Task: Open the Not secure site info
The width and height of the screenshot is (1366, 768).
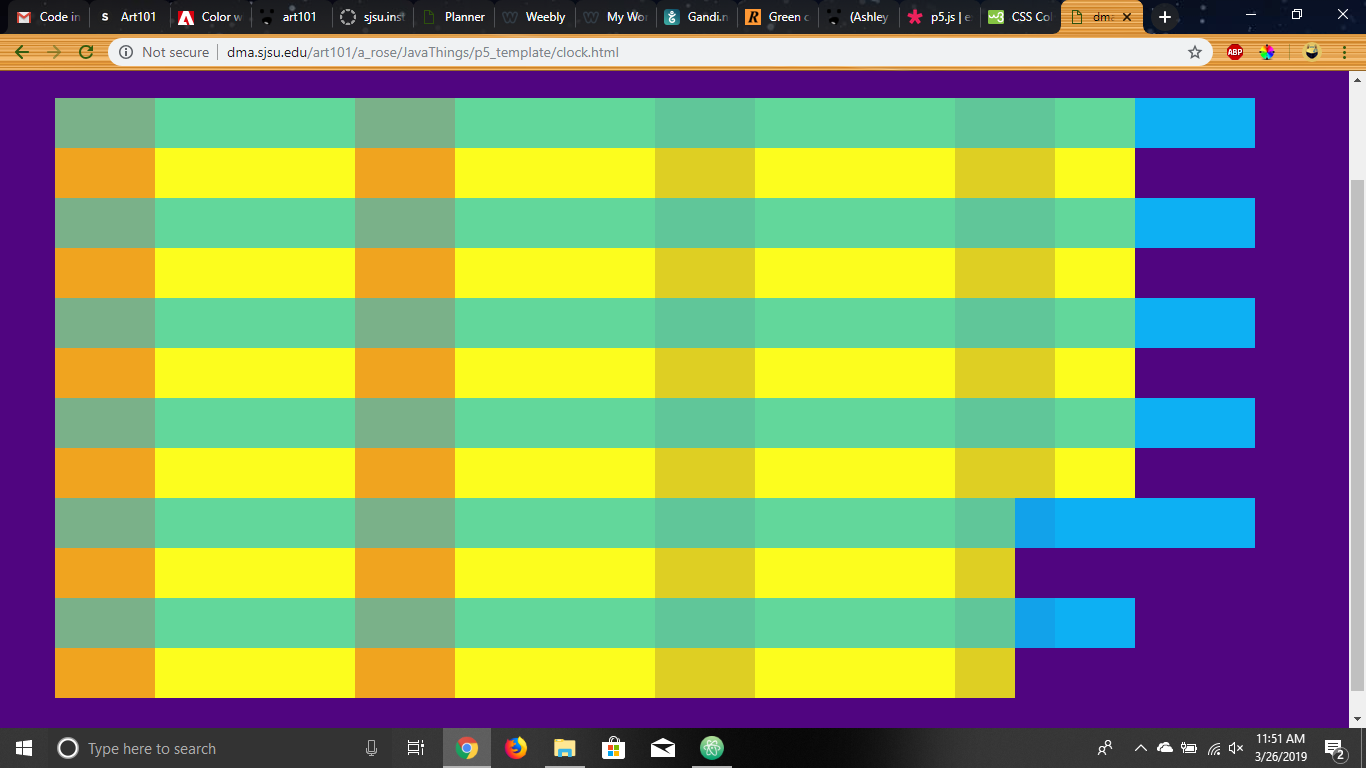Action: pos(165,52)
